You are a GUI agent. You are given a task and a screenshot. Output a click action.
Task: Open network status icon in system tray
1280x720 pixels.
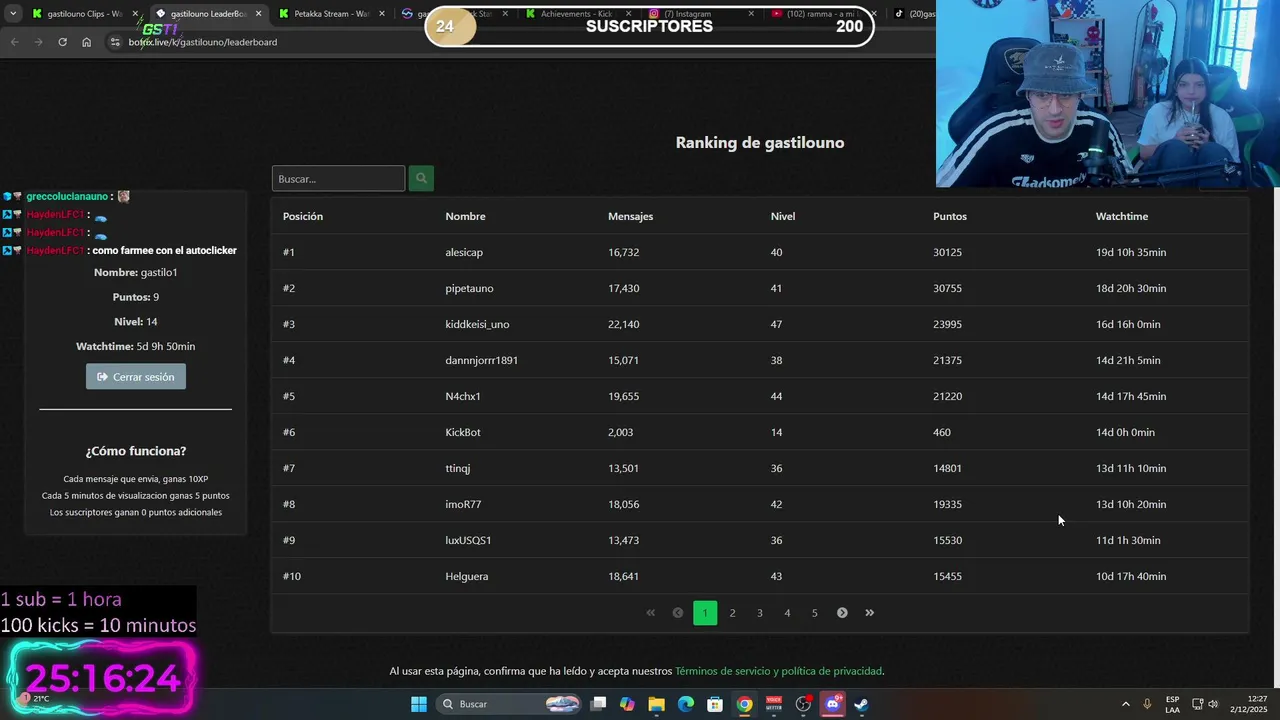click(x=1198, y=704)
